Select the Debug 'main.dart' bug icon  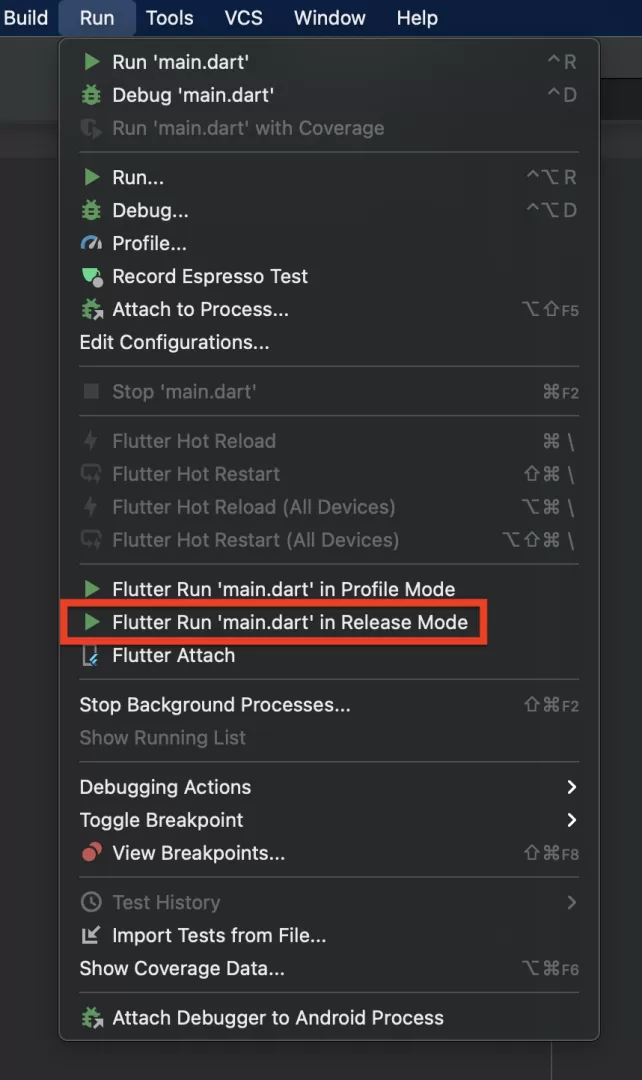pyautogui.click(x=91, y=95)
